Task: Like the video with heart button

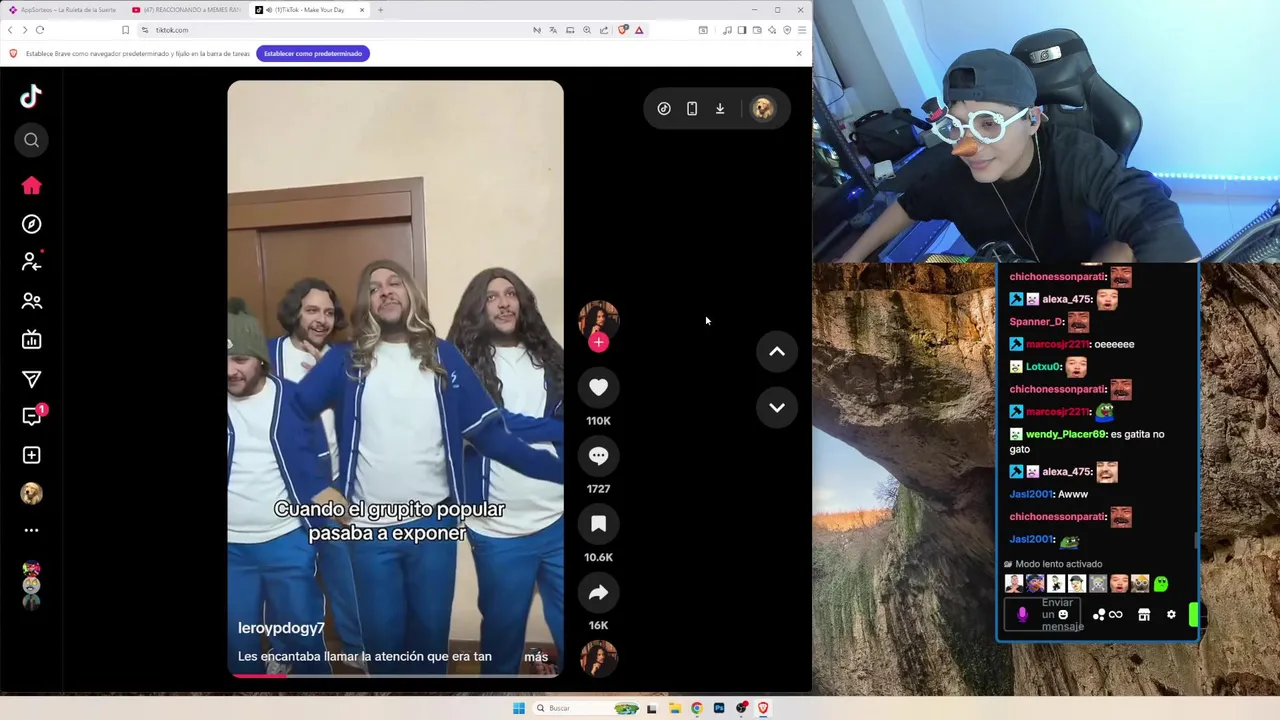Action: tap(598, 388)
